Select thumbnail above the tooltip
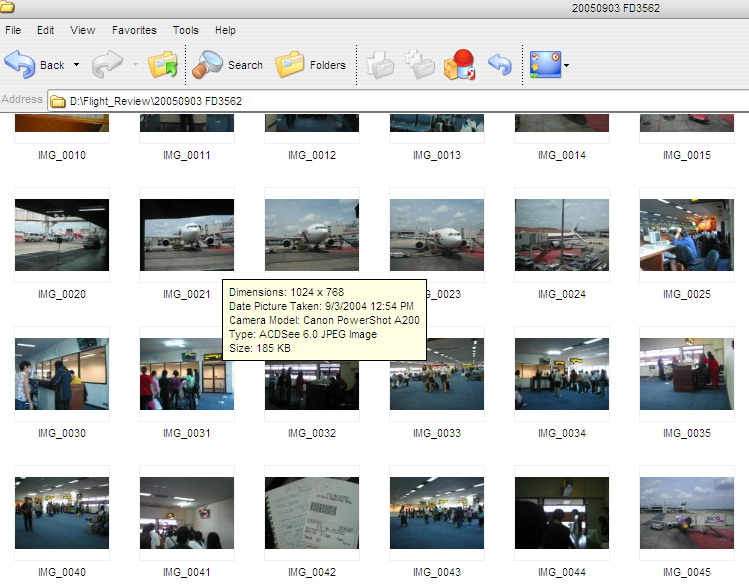The height and width of the screenshot is (587, 749). [312, 235]
